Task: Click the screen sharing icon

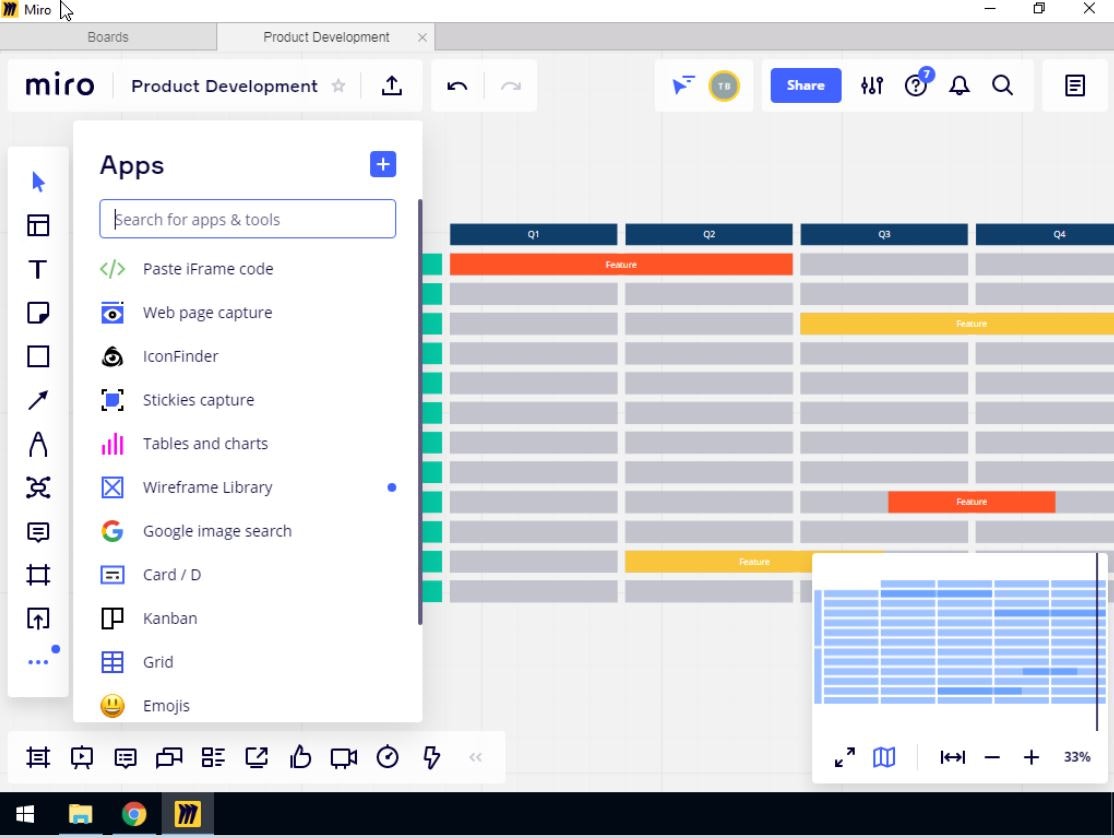Action: tap(256, 758)
